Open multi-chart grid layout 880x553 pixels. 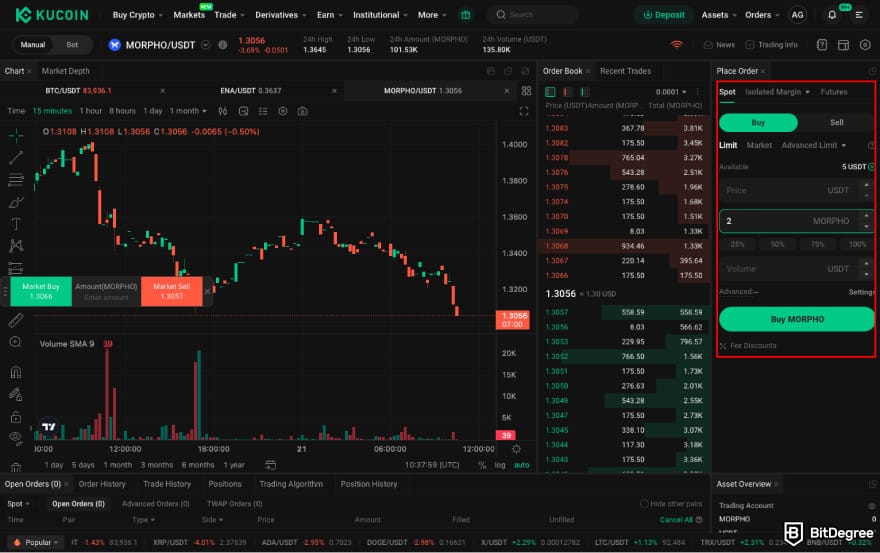[x=526, y=90]
